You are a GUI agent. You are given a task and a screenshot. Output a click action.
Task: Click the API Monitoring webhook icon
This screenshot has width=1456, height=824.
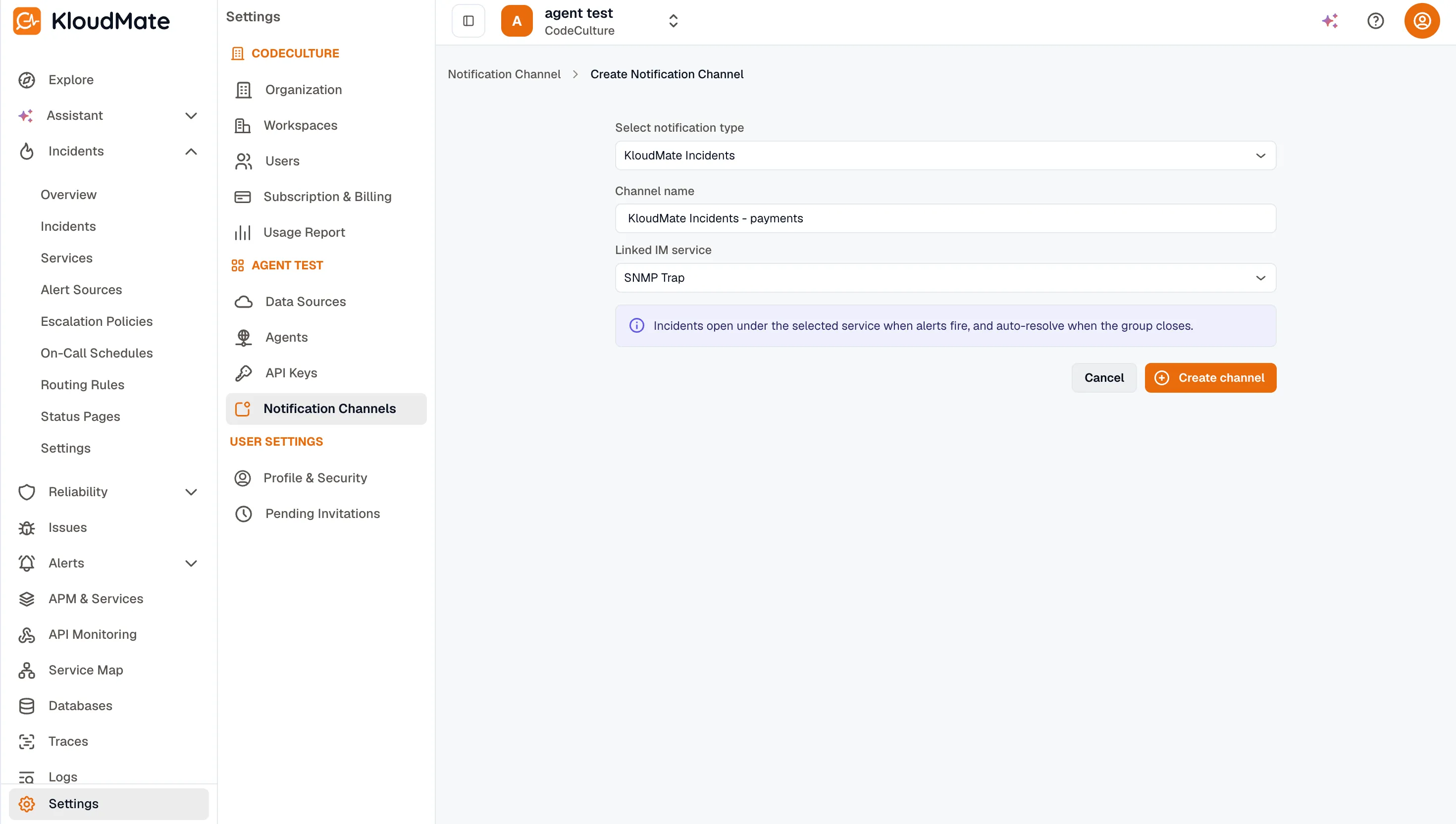(27, 634)
